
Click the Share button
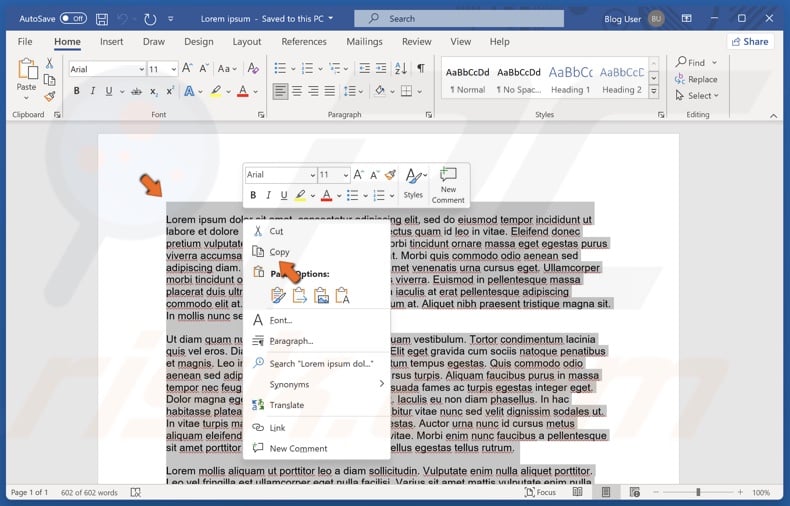click(750, 42)
